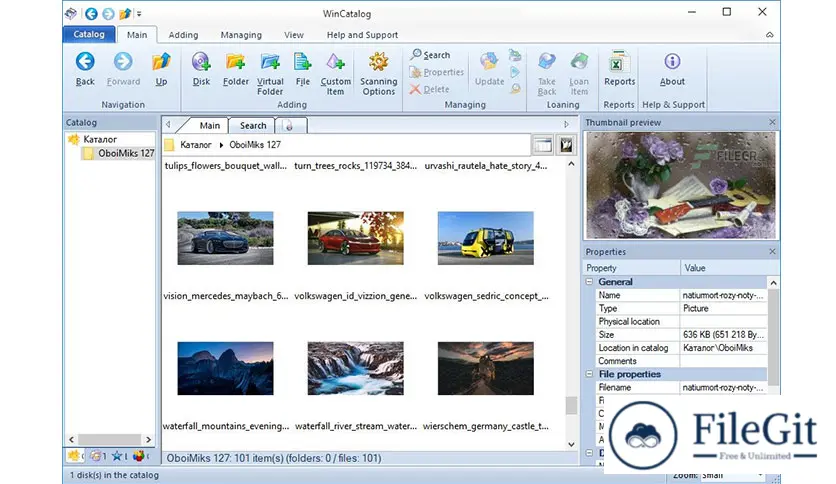This screenshot has width=836, height=484.
Task: Close the Thumbnail preview panel
Action: (x=772, y=122)
